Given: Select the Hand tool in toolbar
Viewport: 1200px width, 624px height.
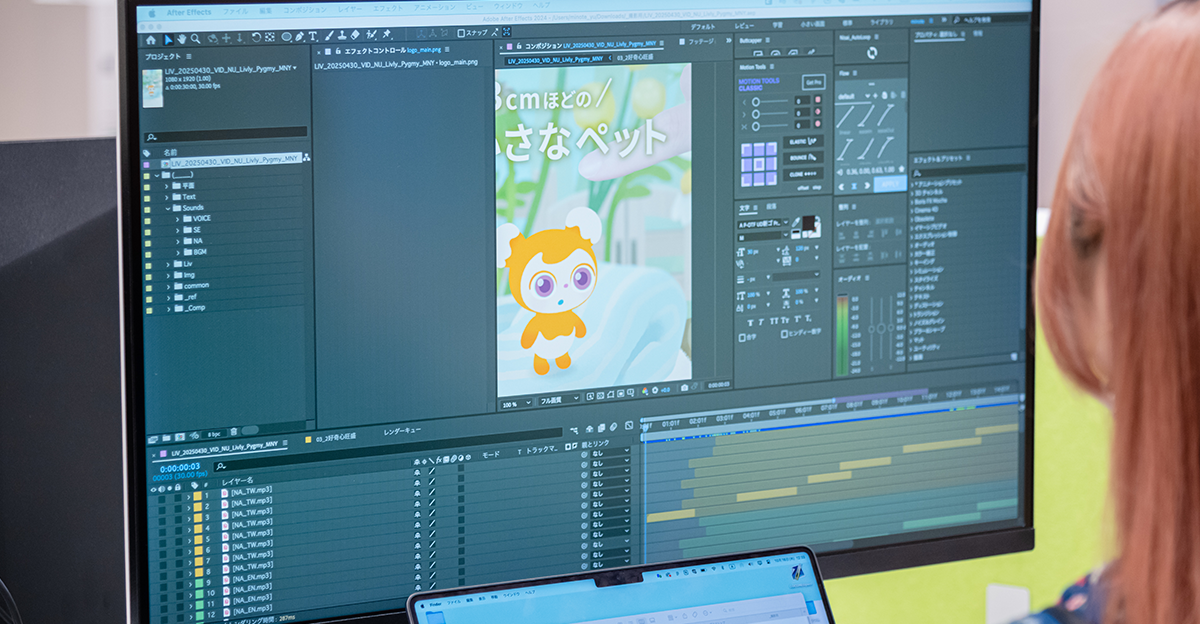Looking at the screenshot, I should (182, 39).
